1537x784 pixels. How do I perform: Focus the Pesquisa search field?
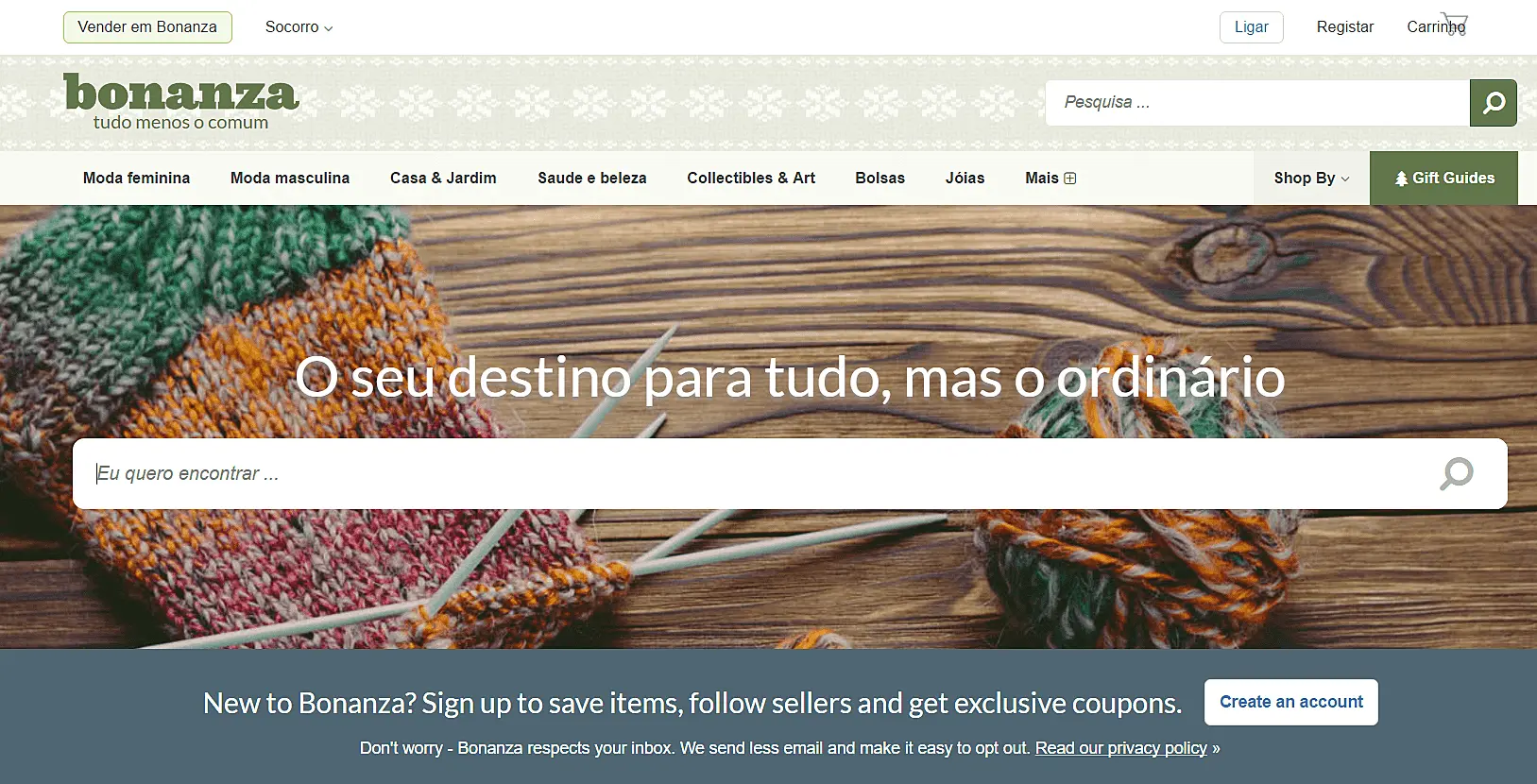point(1257,103)
